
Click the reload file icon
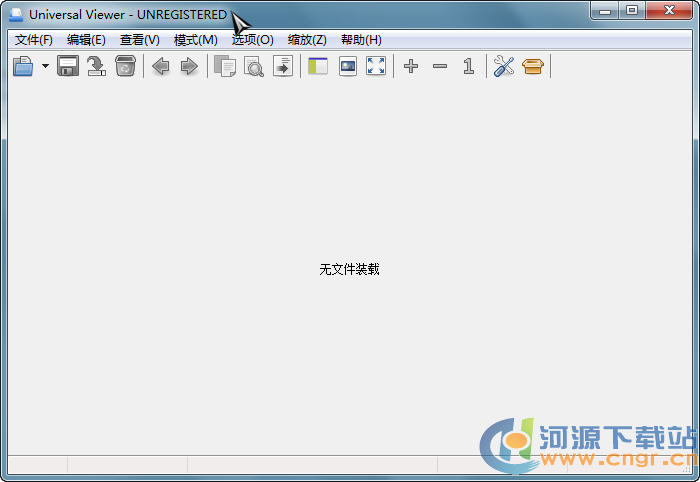tap(96, 67)
